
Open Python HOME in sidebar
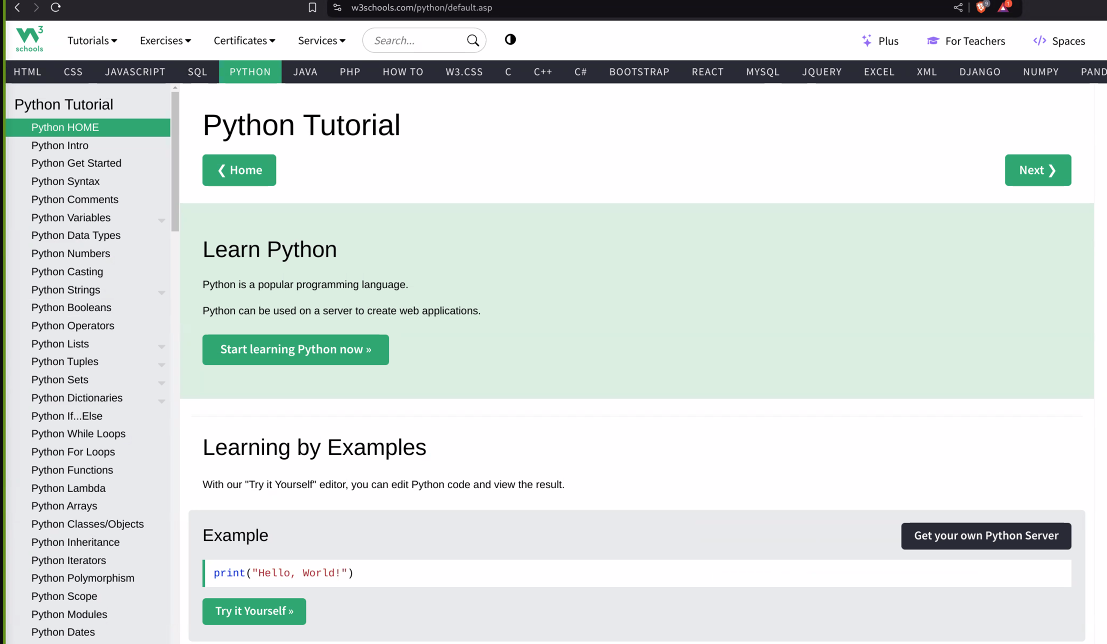pyautogui.click(x=88, y=127)
